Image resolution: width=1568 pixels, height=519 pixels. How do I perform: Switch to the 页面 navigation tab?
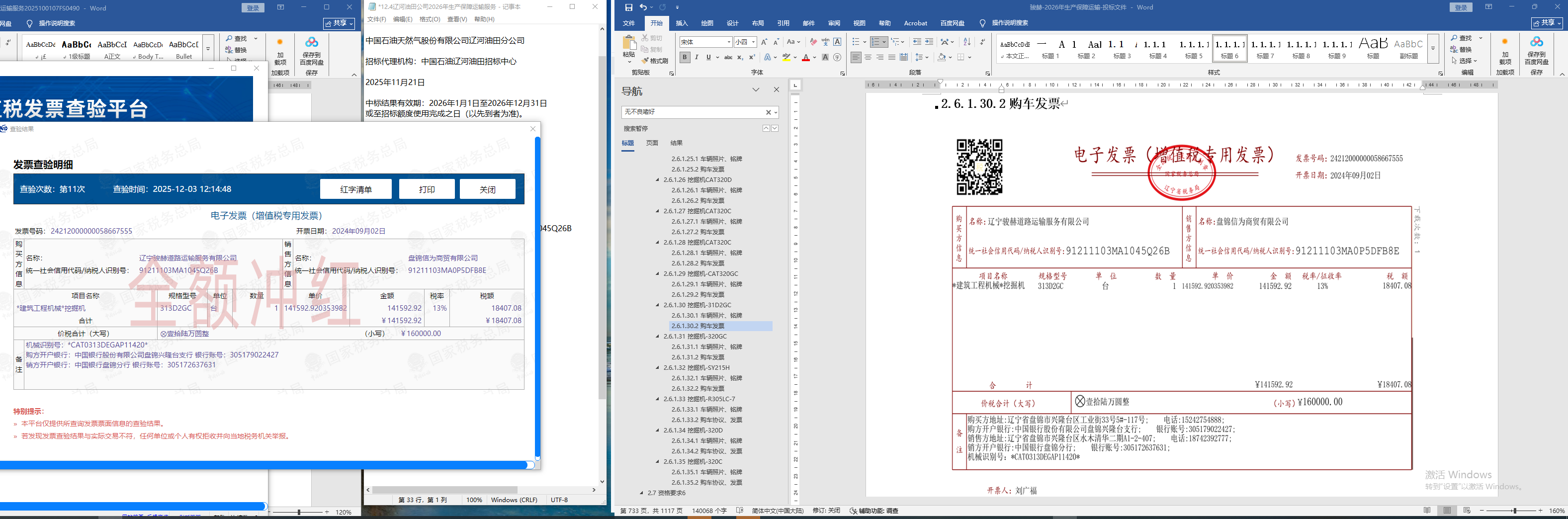click(x=652, y=143)
